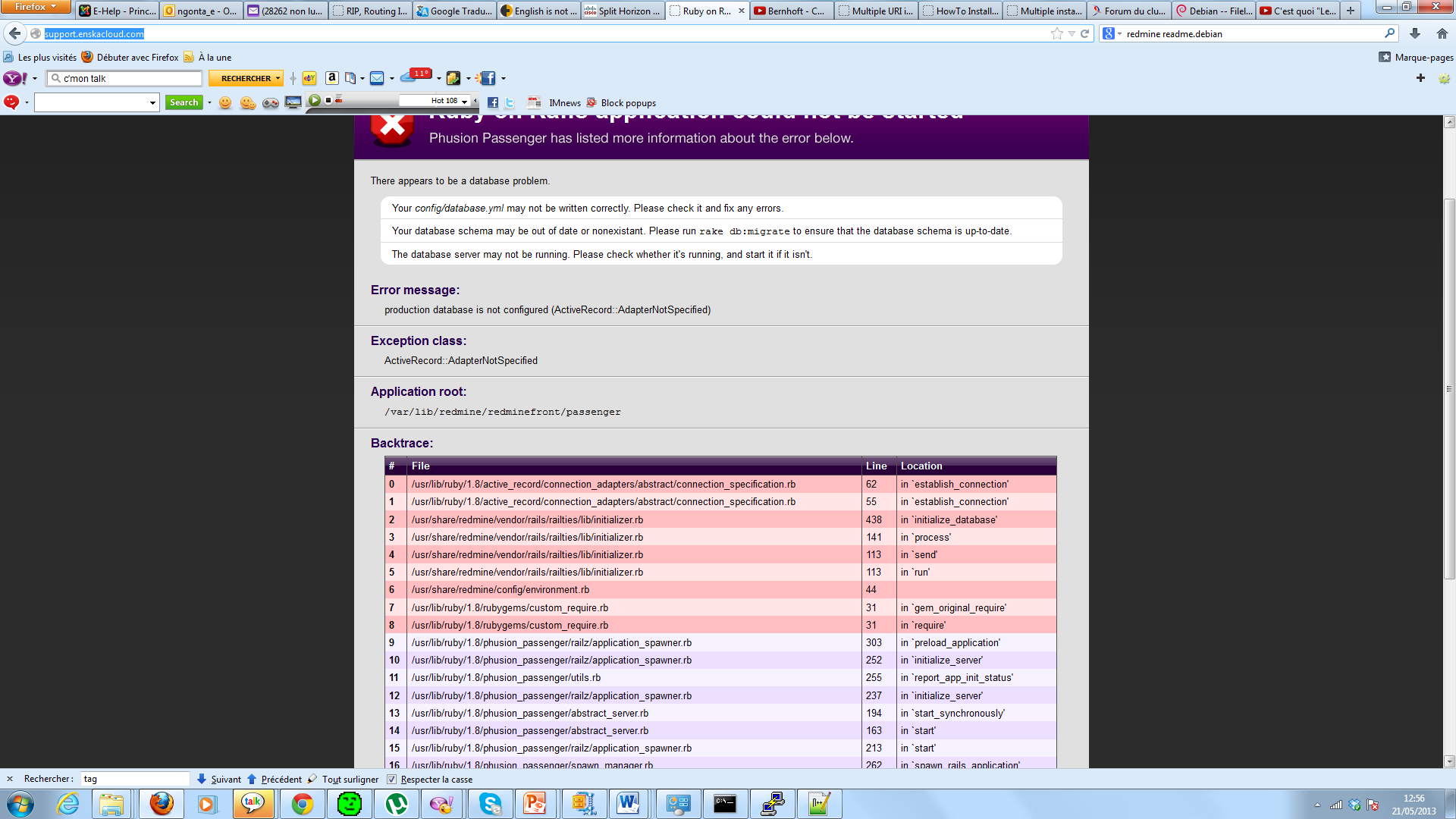Click the eBay toolbar icon
Image resolution: width=1456 pixels, height=819 pixels.
click(309, 78)
